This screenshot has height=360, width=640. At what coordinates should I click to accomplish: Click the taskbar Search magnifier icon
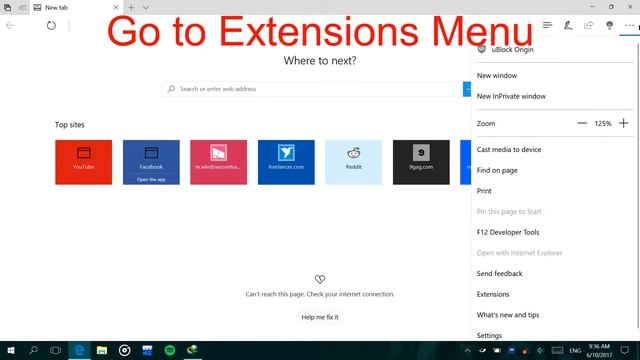tap(33, 350)
